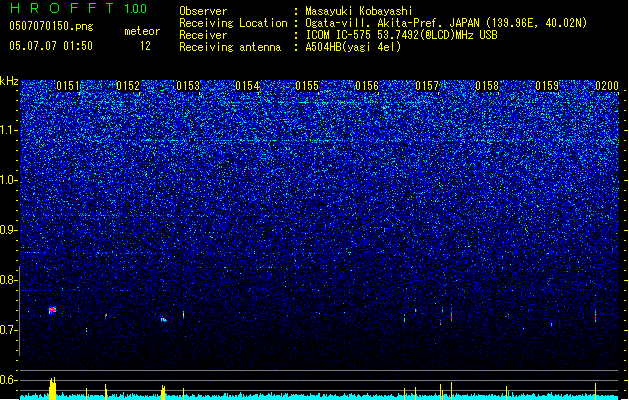Click the 'Receiver' field label
Screen dimensions: 629x400
coord(203,35)
